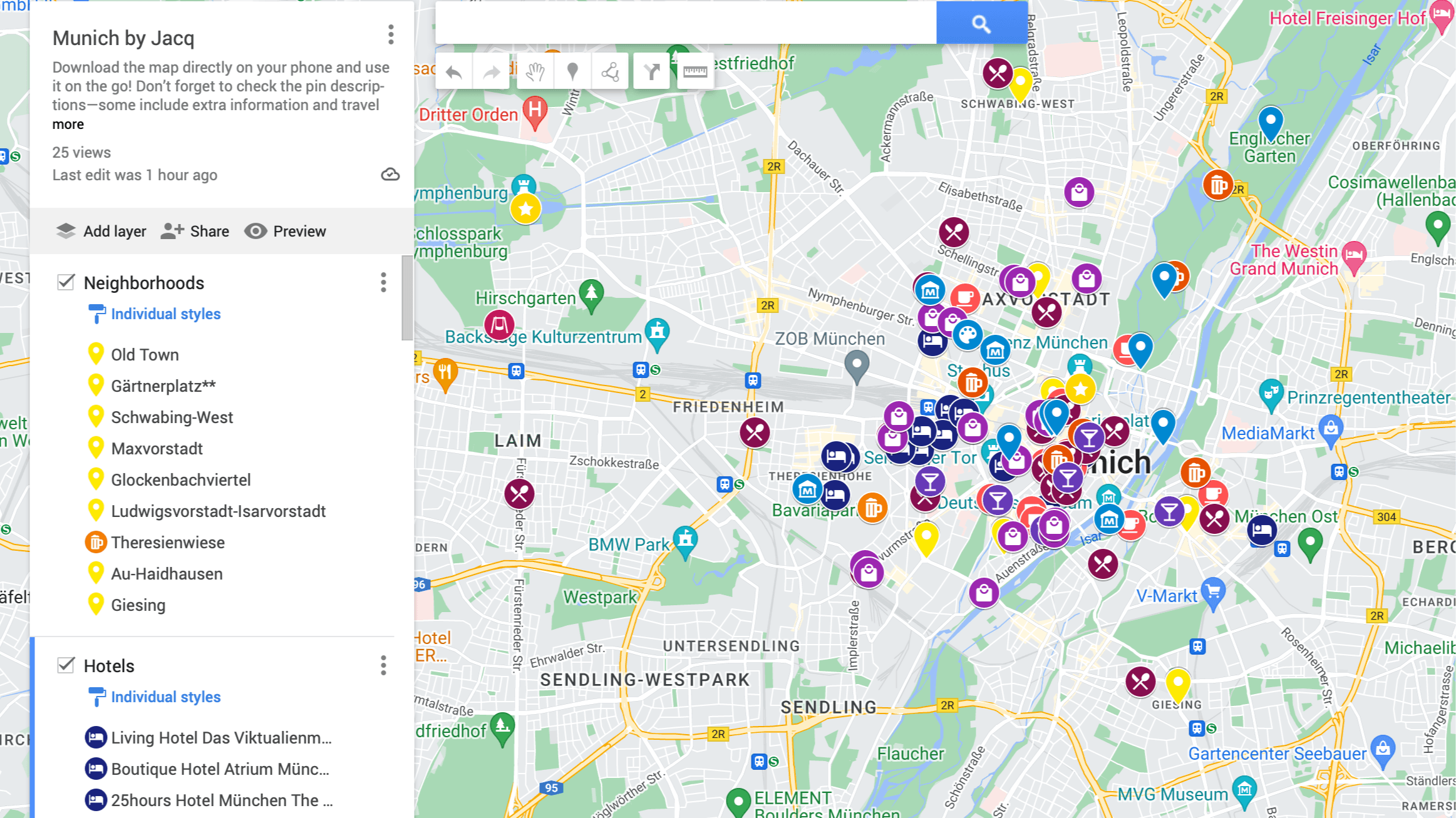The height and width of the screenshot is (818, 1456).
Task: Open the map title options menu
Action: click(x=391, y=34)
